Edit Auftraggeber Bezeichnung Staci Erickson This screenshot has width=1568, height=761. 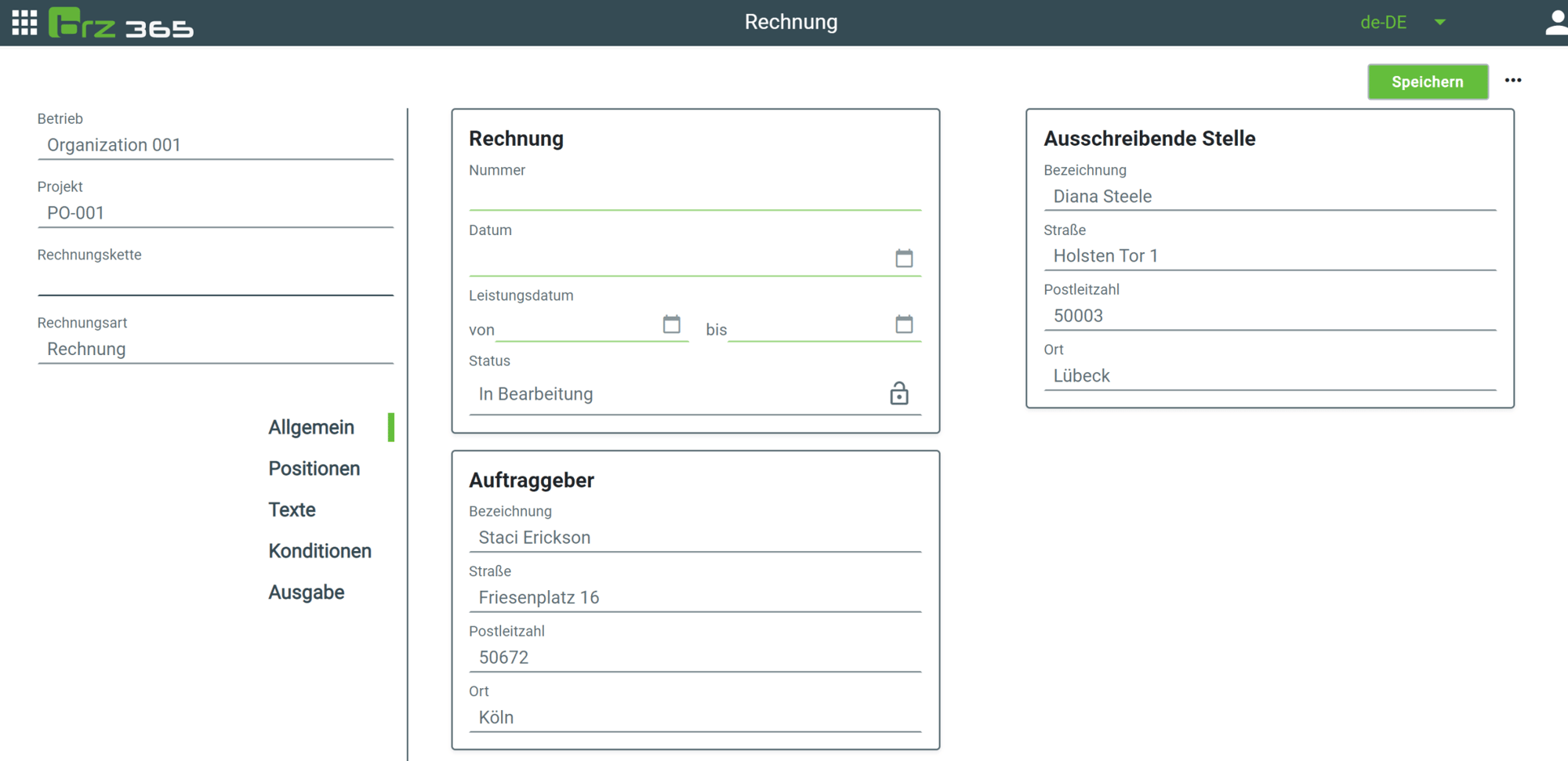695,538
